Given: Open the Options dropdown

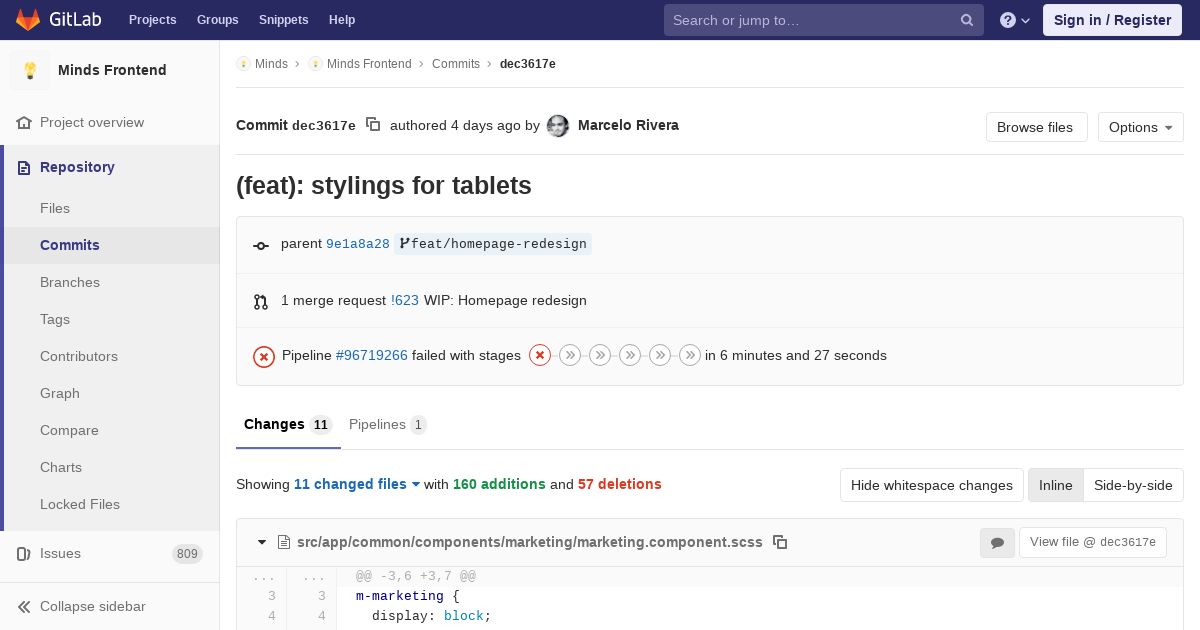Looking at the screenshot, I should (x=1140, y=127).
